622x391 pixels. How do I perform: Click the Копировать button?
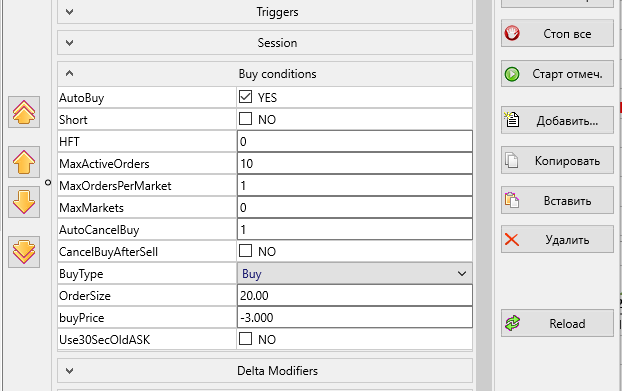click(557, 160)
